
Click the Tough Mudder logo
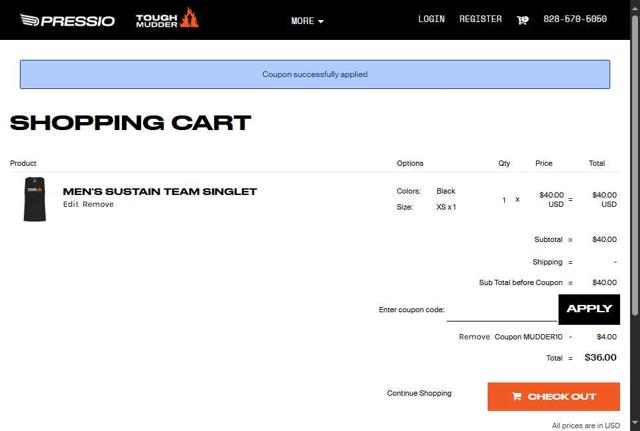click(x=167, y=18)
